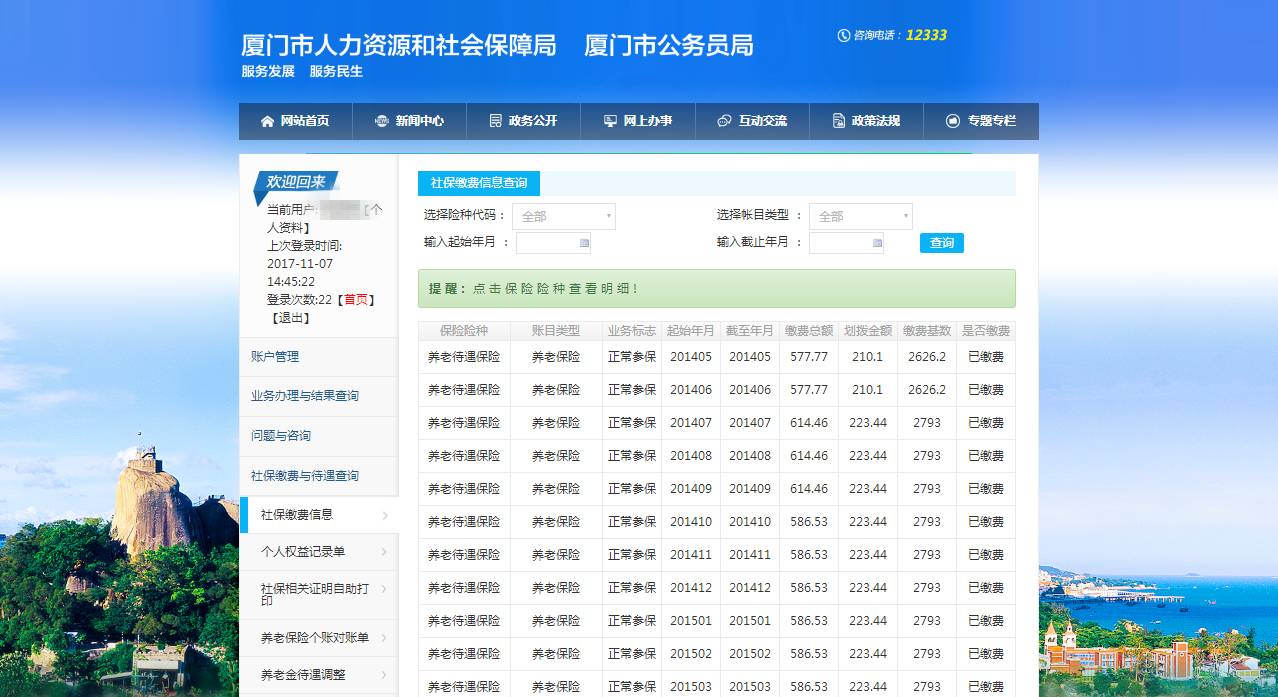Click the globe icon beside 新闻中心
Screen dimensions: 1278x697
click(x=381, y=121)
